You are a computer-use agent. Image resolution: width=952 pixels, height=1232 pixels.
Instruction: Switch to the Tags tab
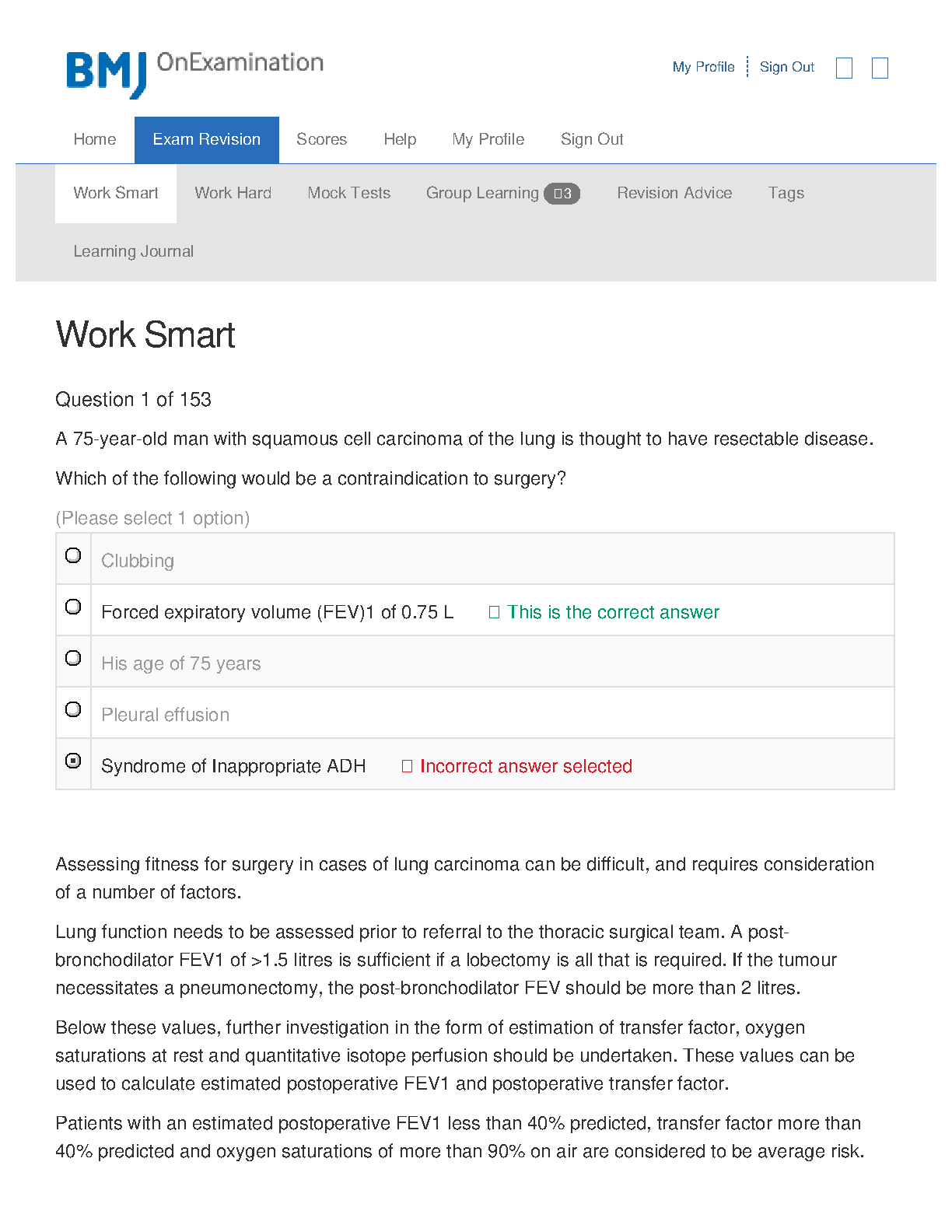tap(786, 194)
